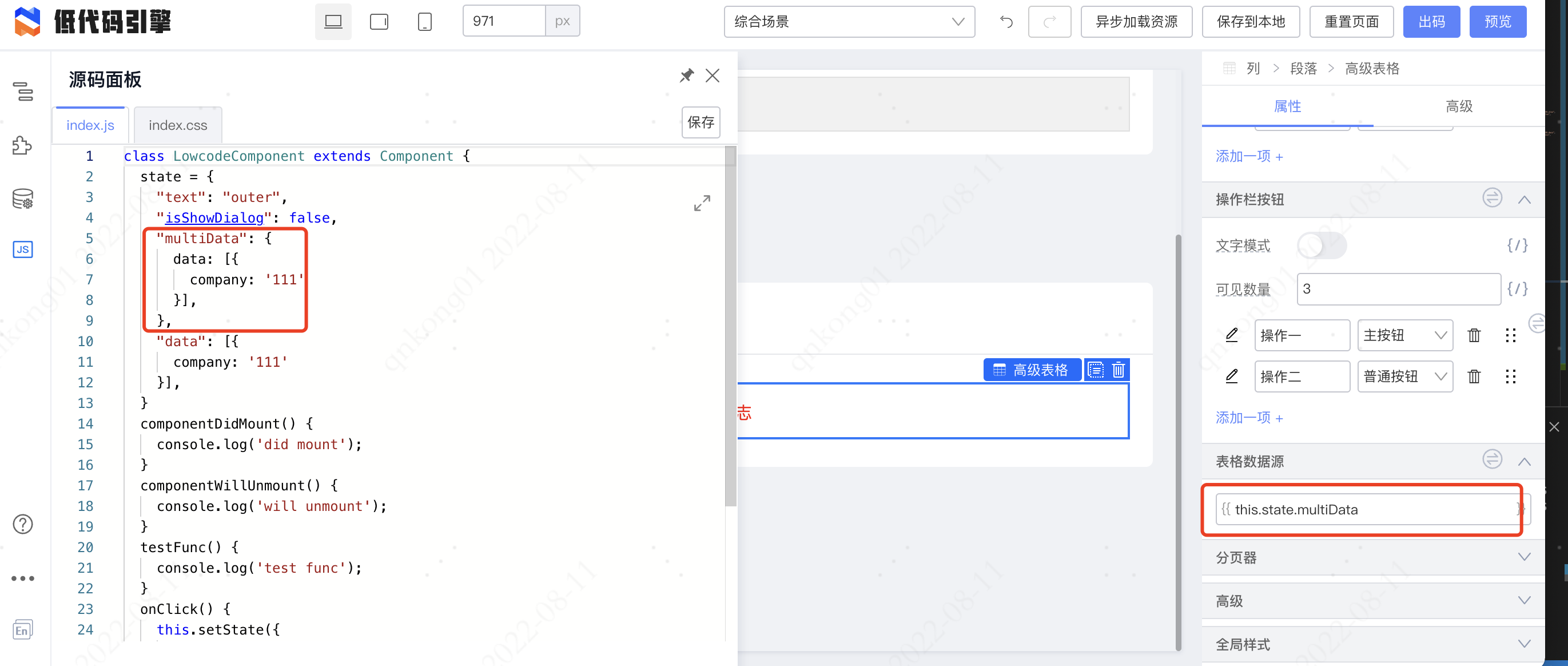The image size is (1568, 666).
Task: Open the 综合场景 scenario dropdown
Action: click(848, 21)
